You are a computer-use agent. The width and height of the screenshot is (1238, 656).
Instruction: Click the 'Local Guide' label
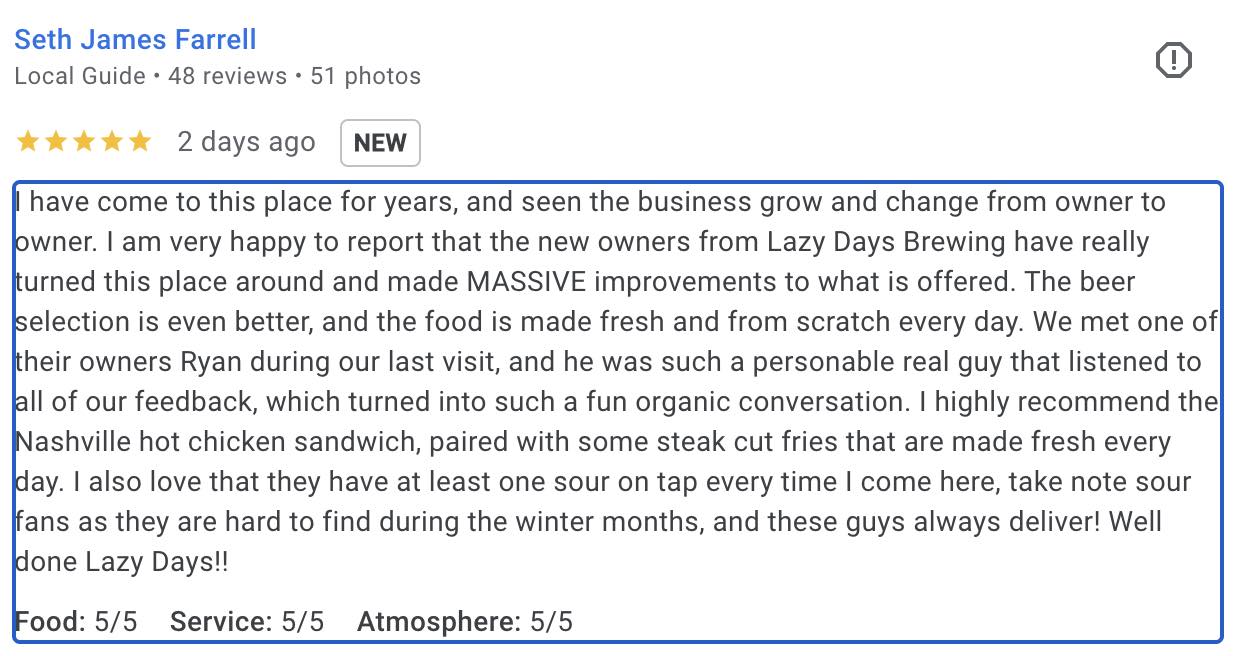80,76
